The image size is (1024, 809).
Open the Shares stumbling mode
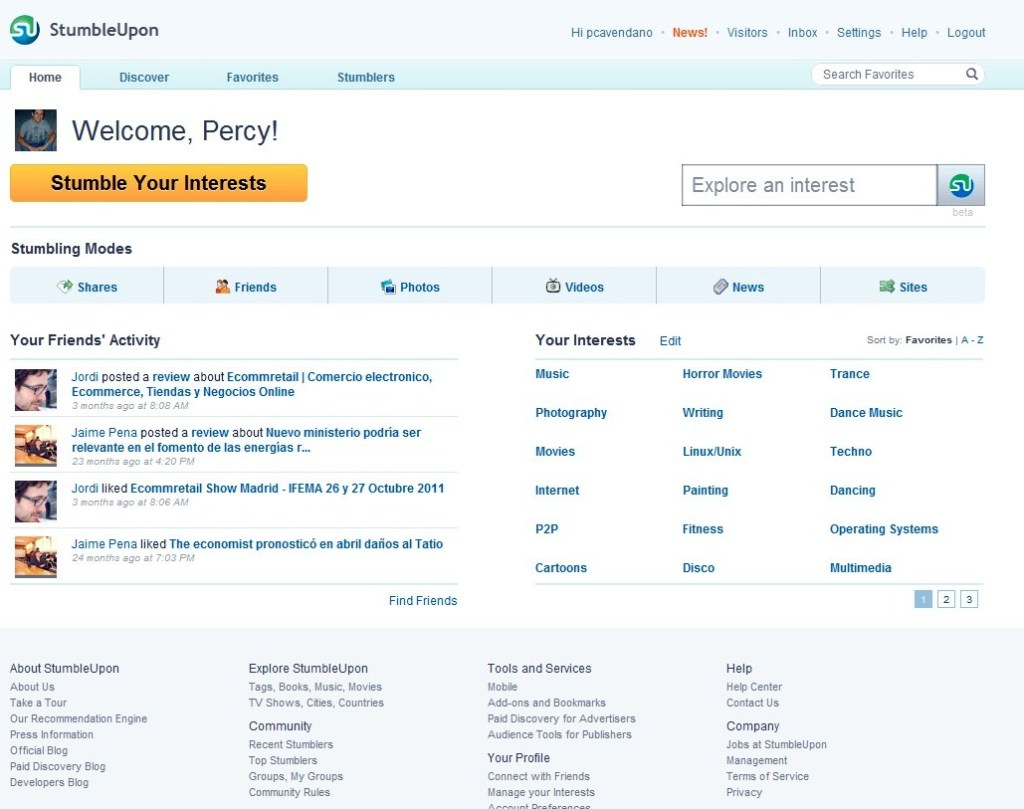point(87,287)
